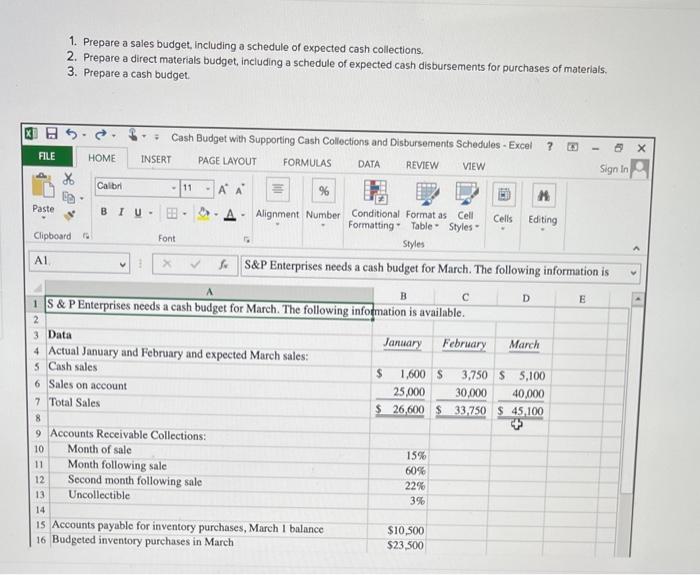The height and width of the screenshot is (575, 700).
Task: Click Ribbon Display Options icon
Action: [573, 146]
